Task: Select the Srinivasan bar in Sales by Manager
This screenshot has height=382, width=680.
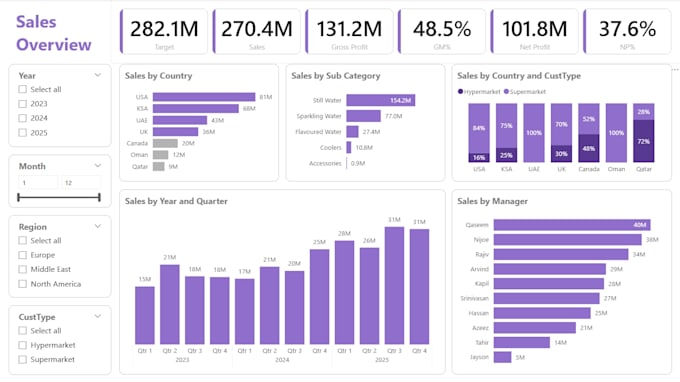Action: click(546, 298)
